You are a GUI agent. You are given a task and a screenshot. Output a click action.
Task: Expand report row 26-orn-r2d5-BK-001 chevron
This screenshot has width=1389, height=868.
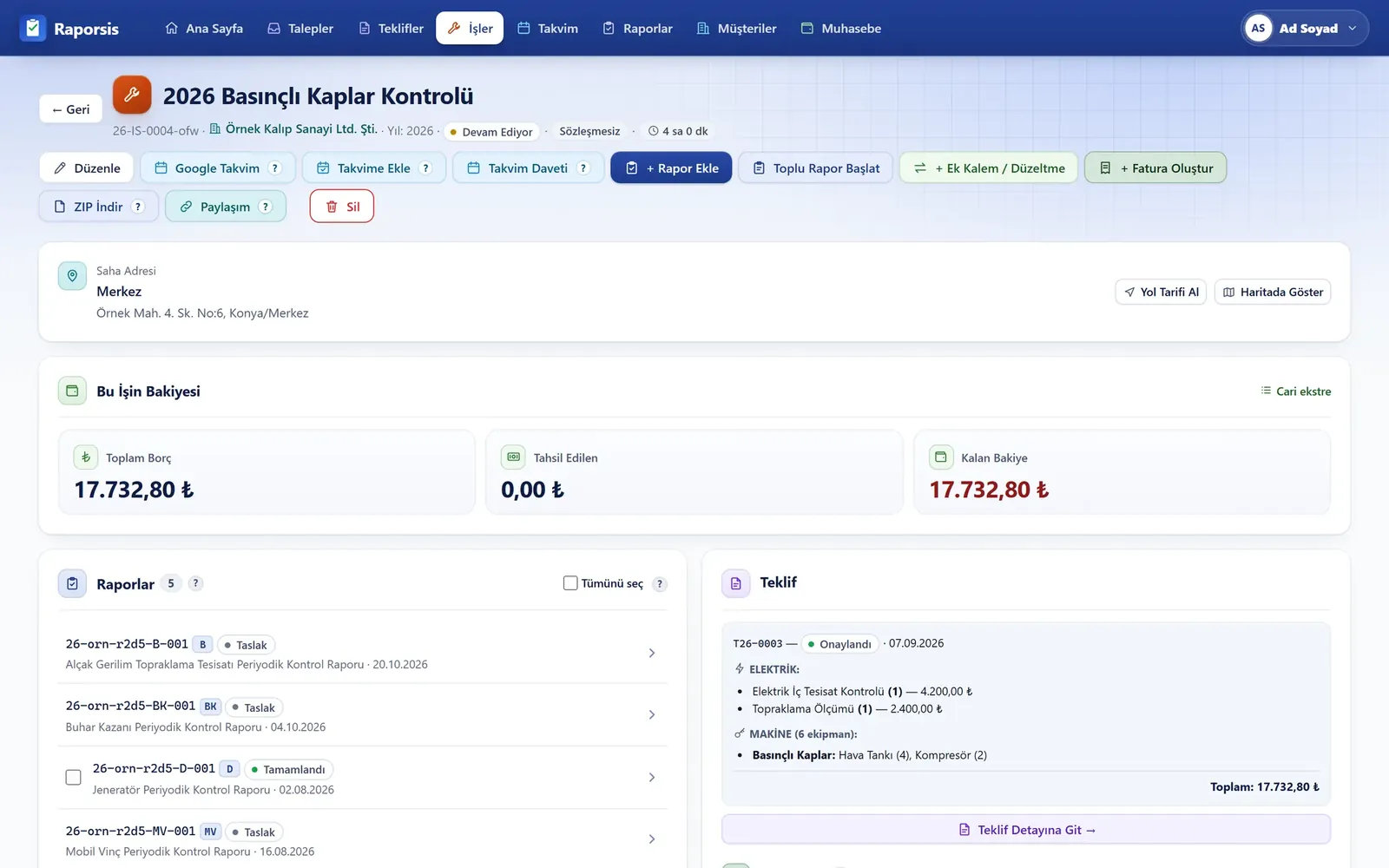click(652, 715)
